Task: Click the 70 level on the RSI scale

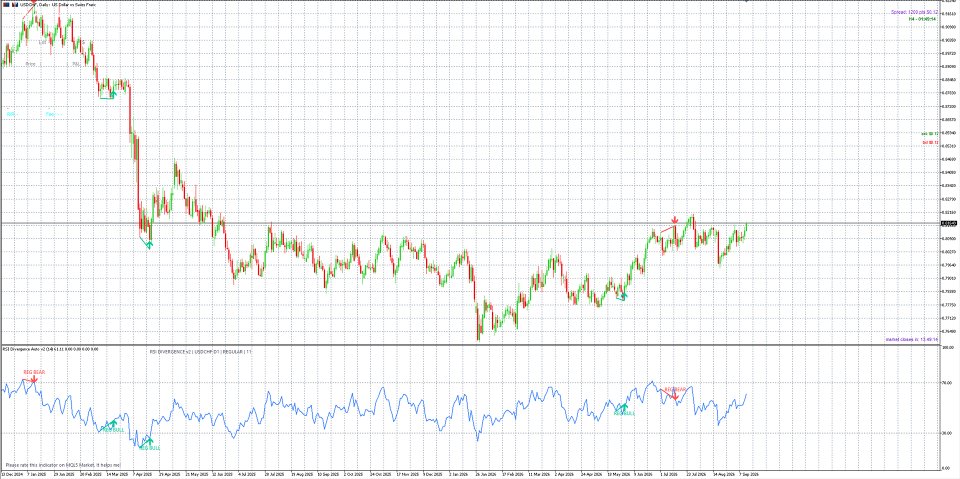Action: pos(947,383)
